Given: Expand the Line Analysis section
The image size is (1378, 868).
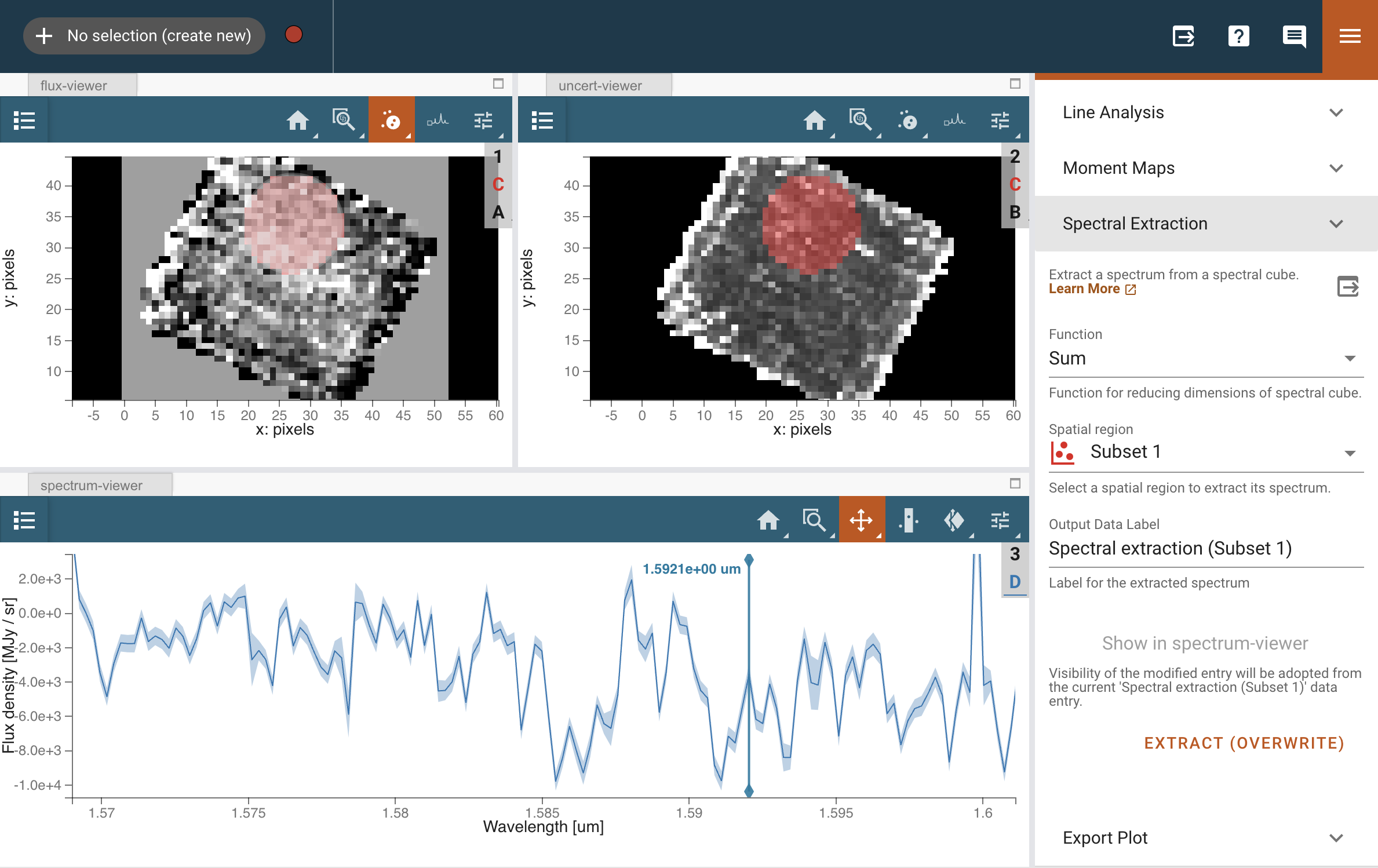Looking at the screenshot, I should click(1205, 112).
